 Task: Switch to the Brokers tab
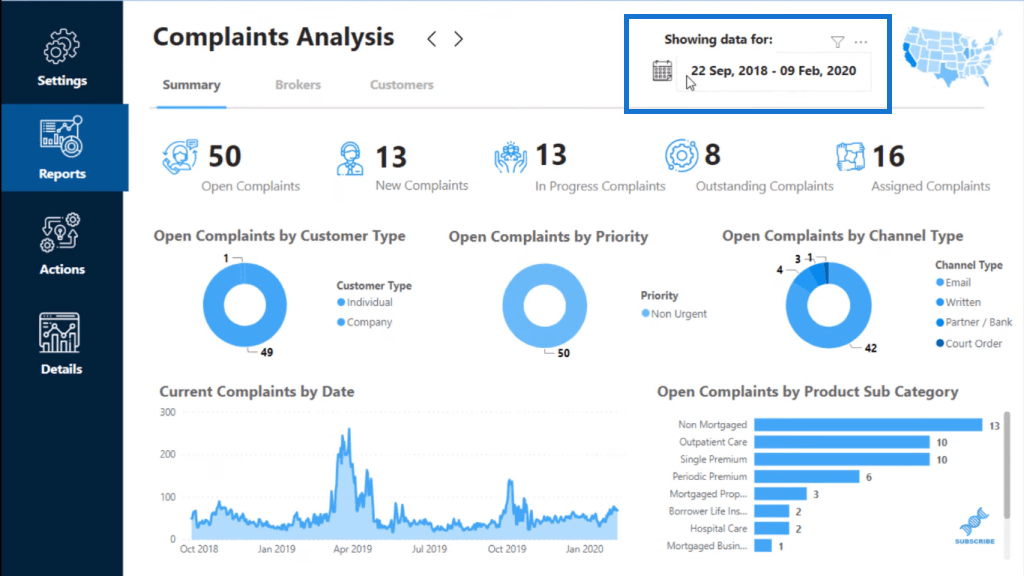click(298, 85)
